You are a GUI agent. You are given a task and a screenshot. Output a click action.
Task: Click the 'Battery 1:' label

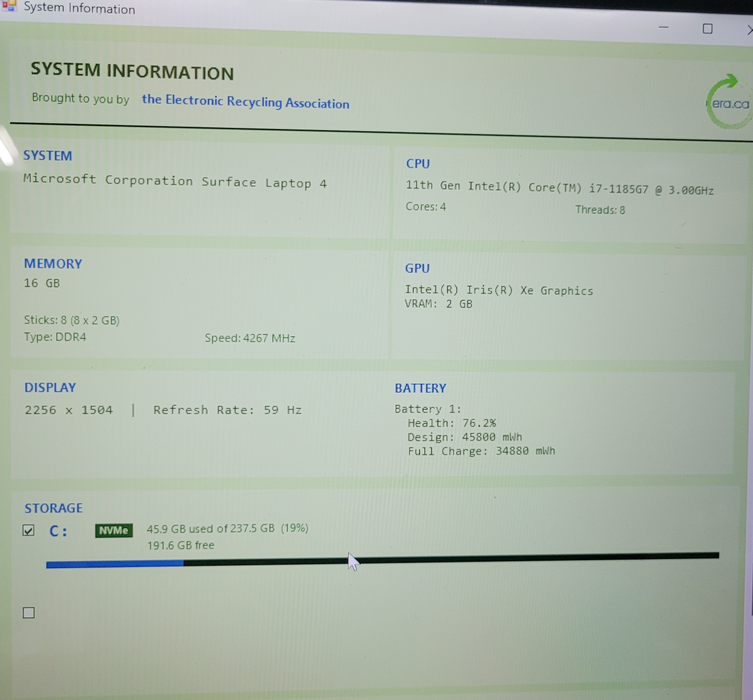(427, 409)
